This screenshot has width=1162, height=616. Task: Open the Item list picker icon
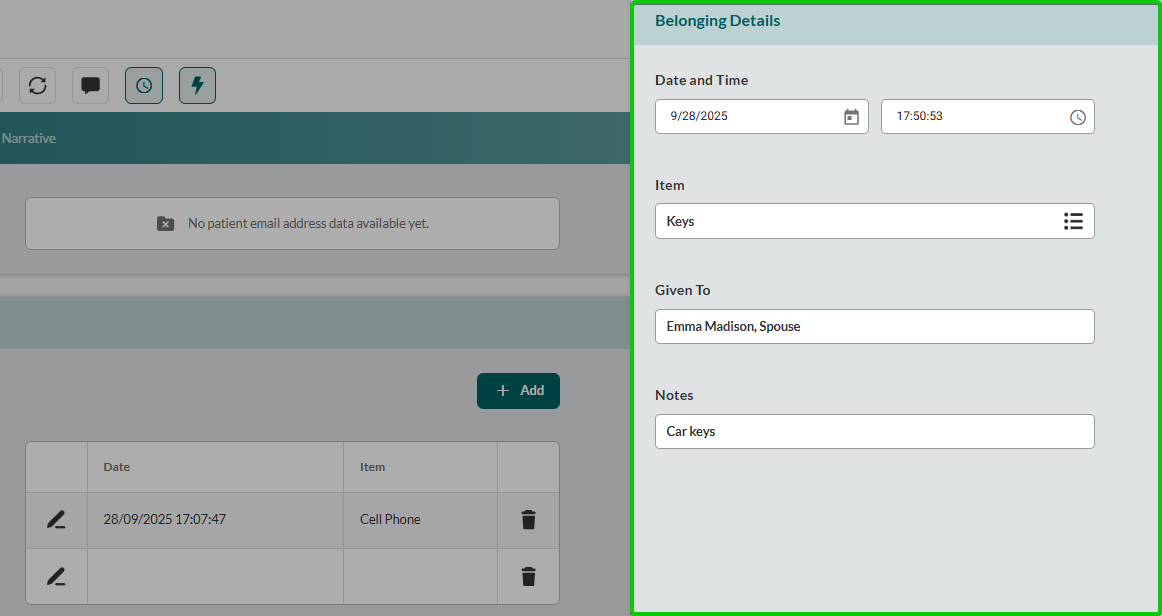point(1073,221)
